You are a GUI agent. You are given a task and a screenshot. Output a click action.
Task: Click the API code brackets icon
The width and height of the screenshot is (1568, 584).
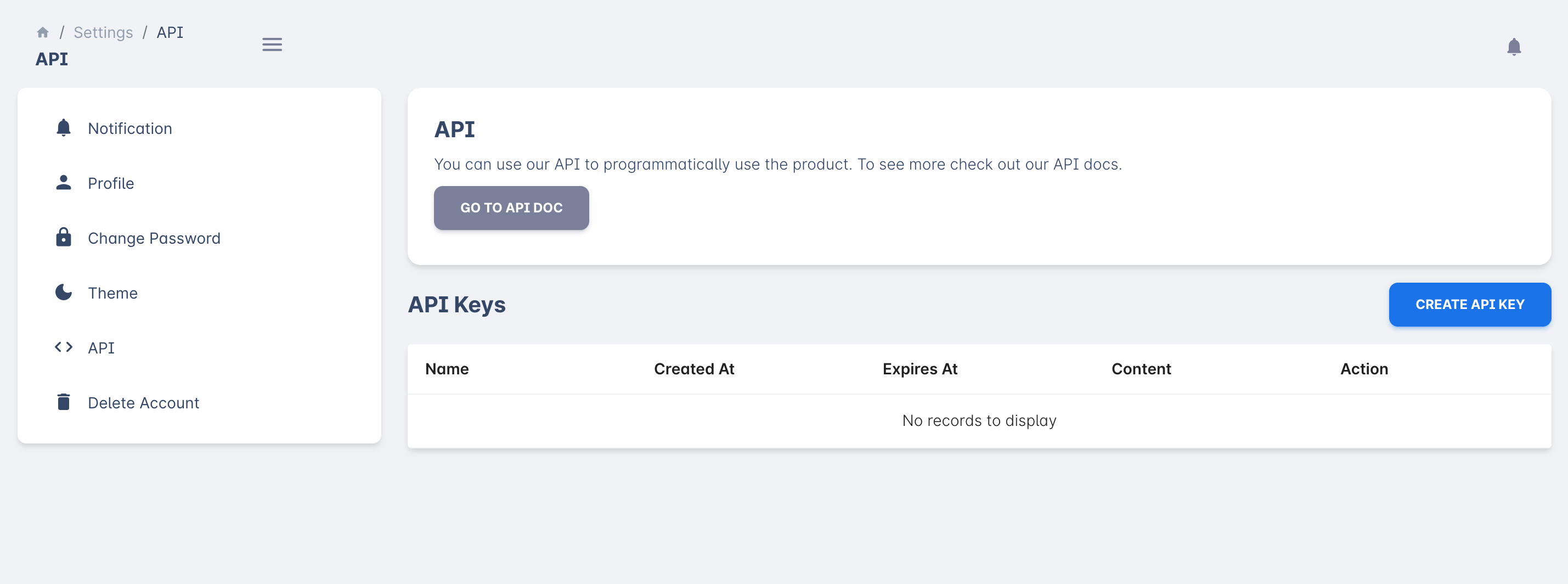click(x=63, y=347)
